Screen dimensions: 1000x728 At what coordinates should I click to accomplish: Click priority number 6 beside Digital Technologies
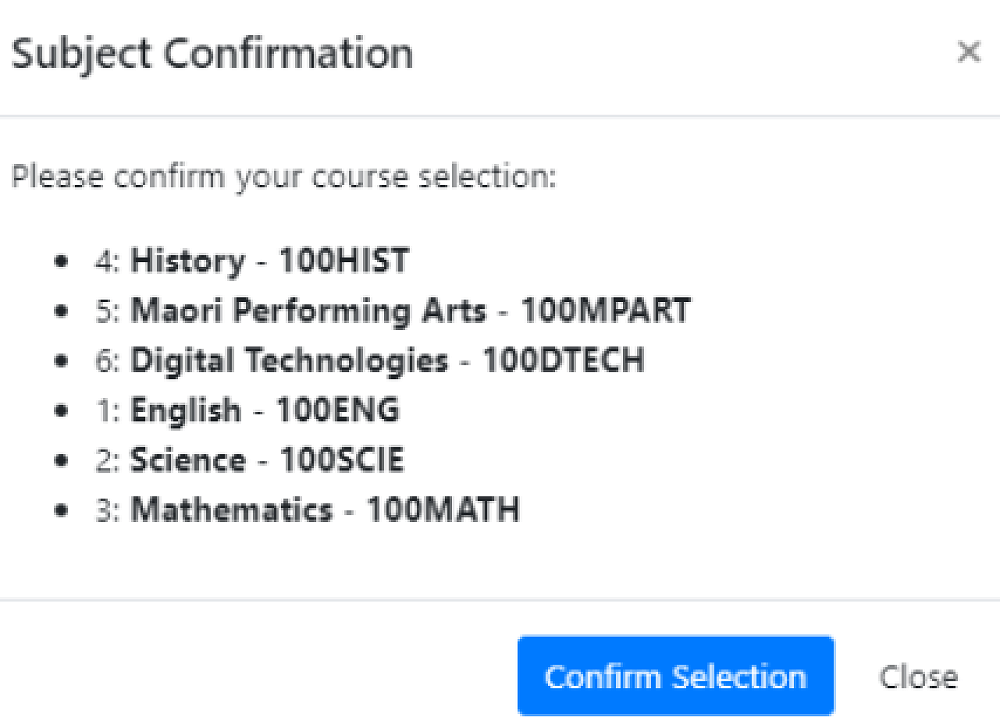click(106, 361)
